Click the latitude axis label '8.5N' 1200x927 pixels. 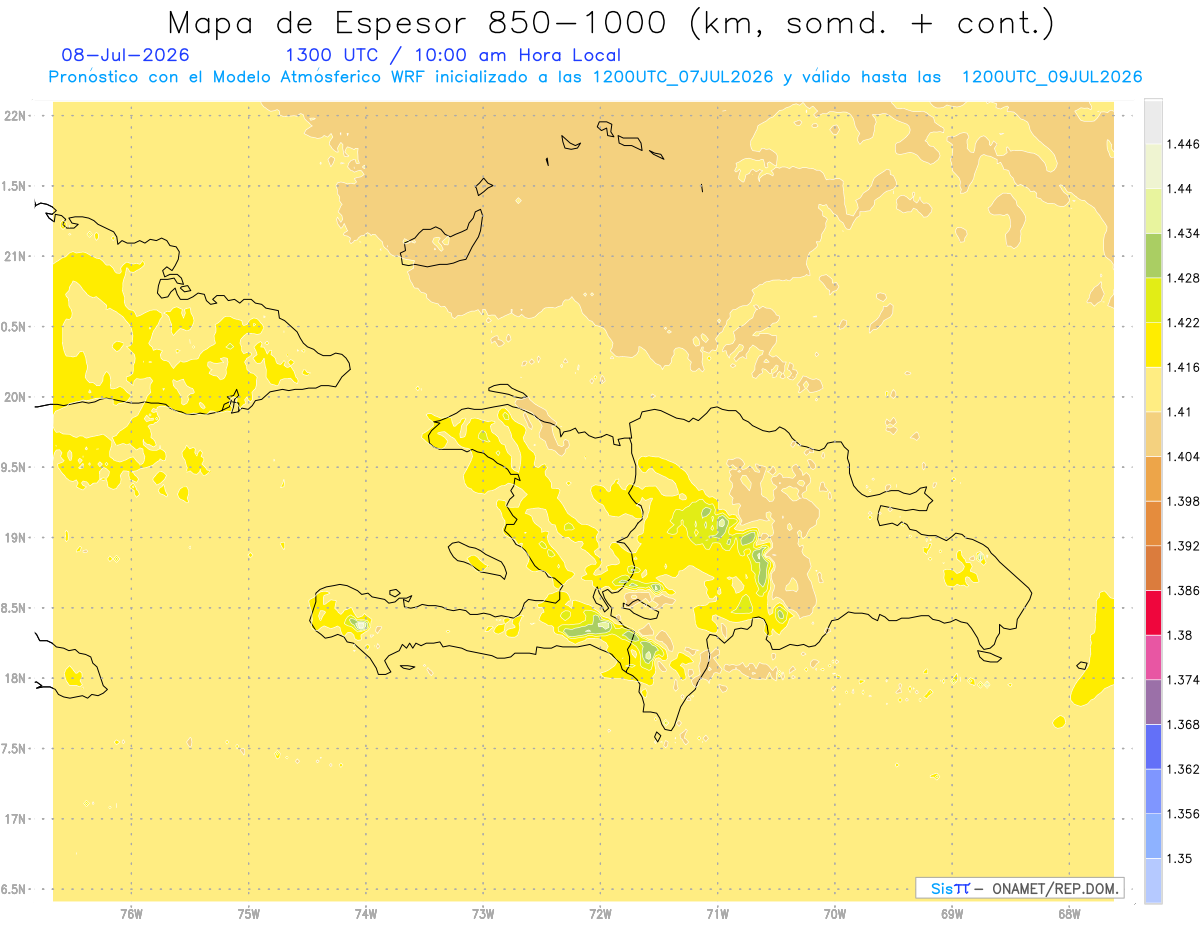[x=15, y=608]
